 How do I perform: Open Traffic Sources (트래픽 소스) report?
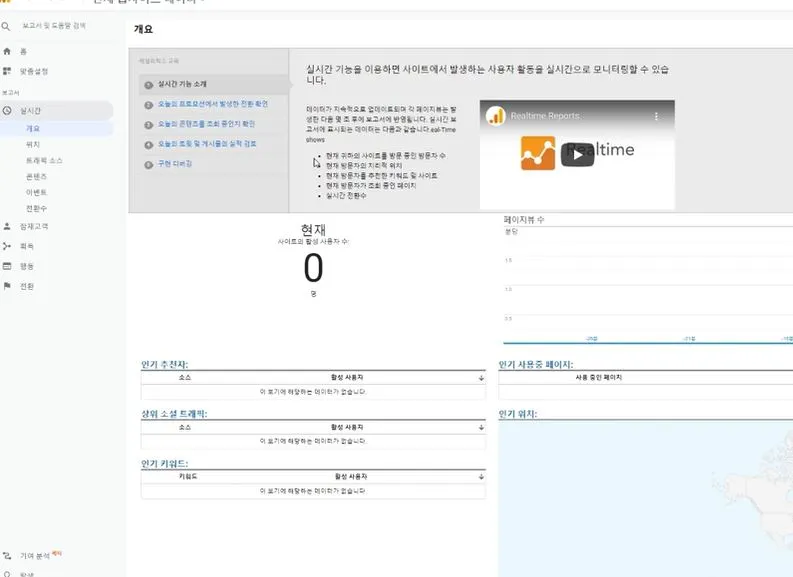44,160
